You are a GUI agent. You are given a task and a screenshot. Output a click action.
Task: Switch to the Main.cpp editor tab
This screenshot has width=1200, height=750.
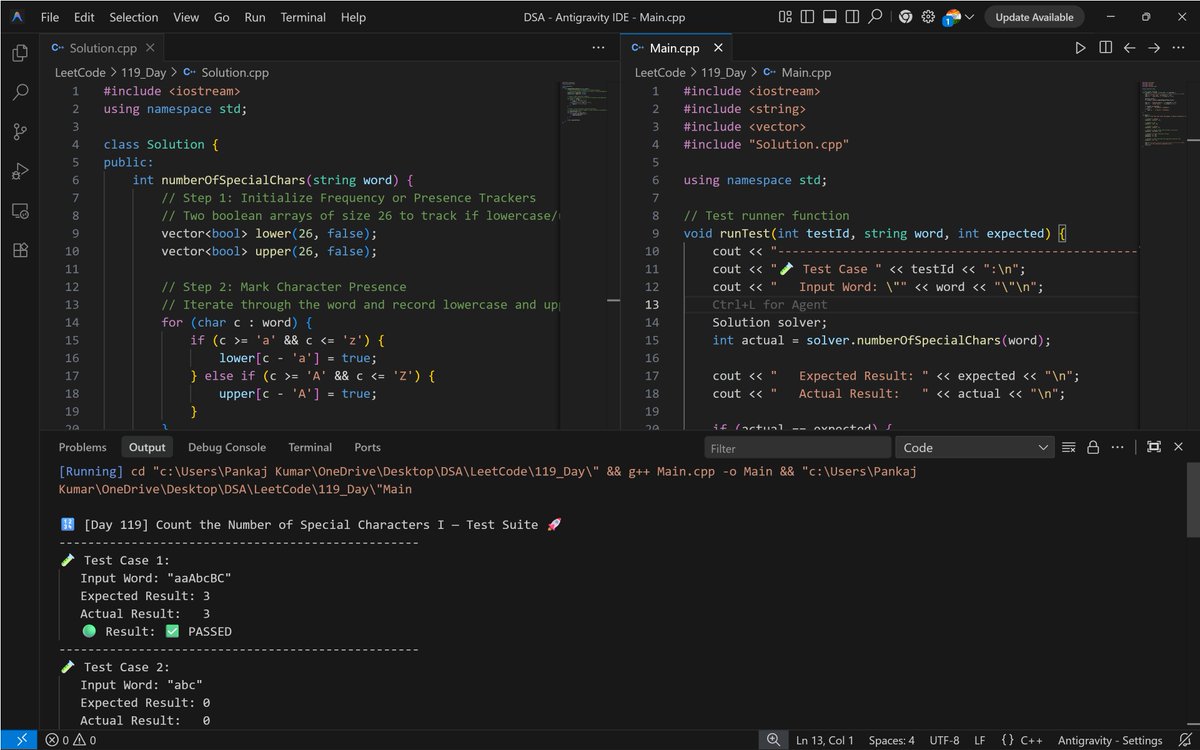point(675,48)
